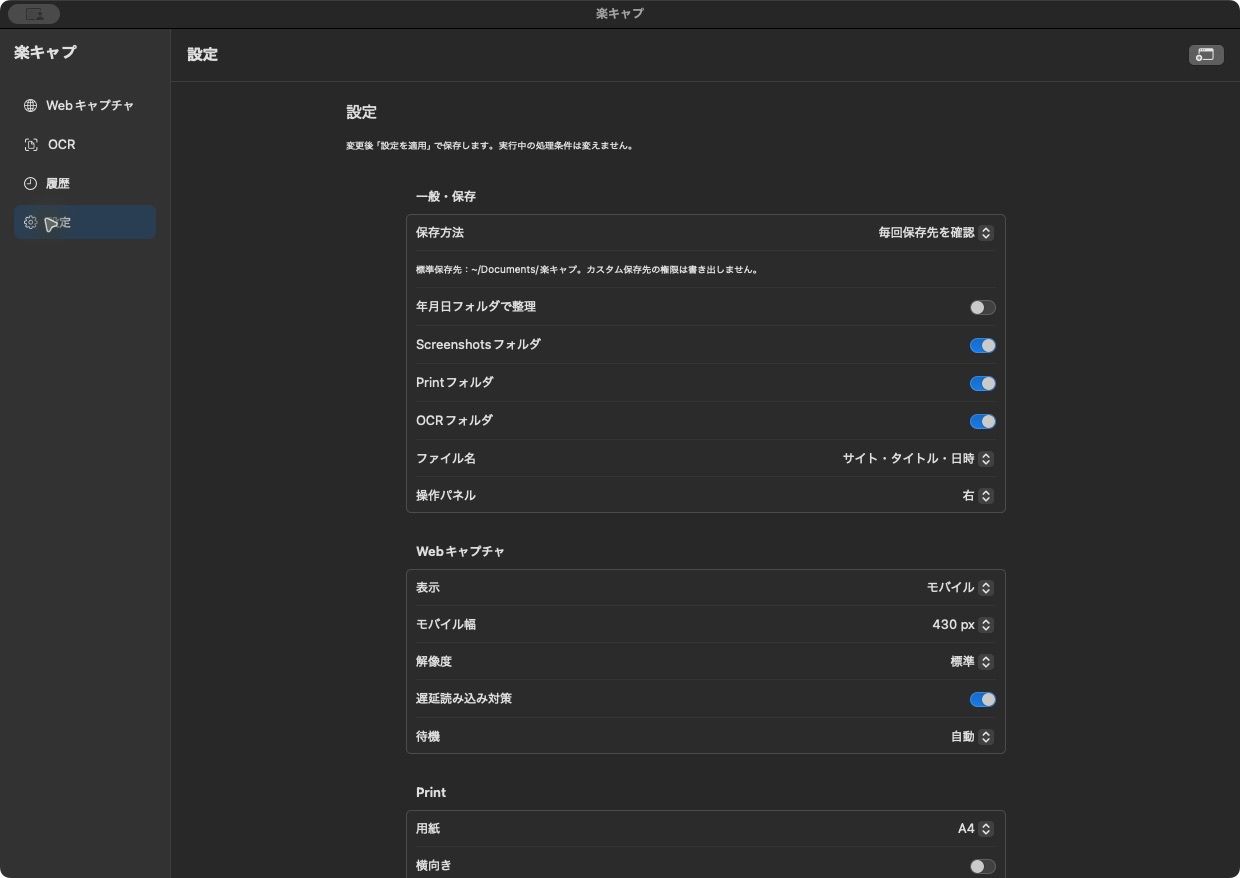Viewport: 1240px width, 878px height.
Task: Open the 保存方法 dropdown showing 毎回保存先を確認
Action: pos(935,233)
